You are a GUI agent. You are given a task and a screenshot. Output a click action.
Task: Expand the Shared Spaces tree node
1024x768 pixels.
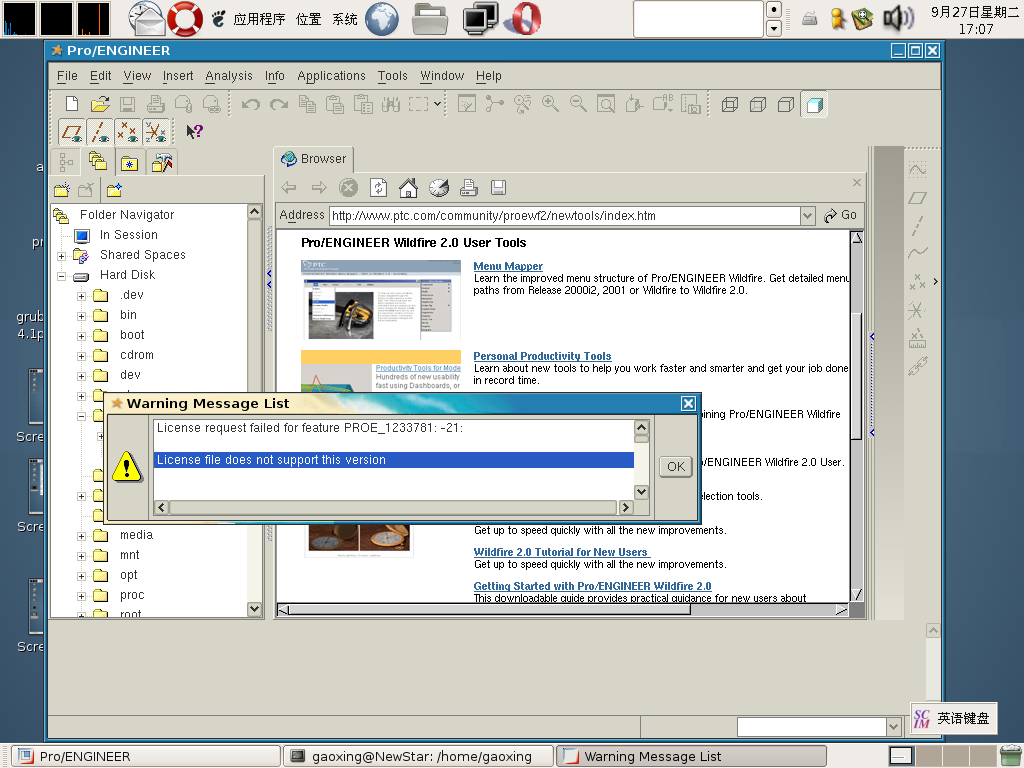coord(61,257)
